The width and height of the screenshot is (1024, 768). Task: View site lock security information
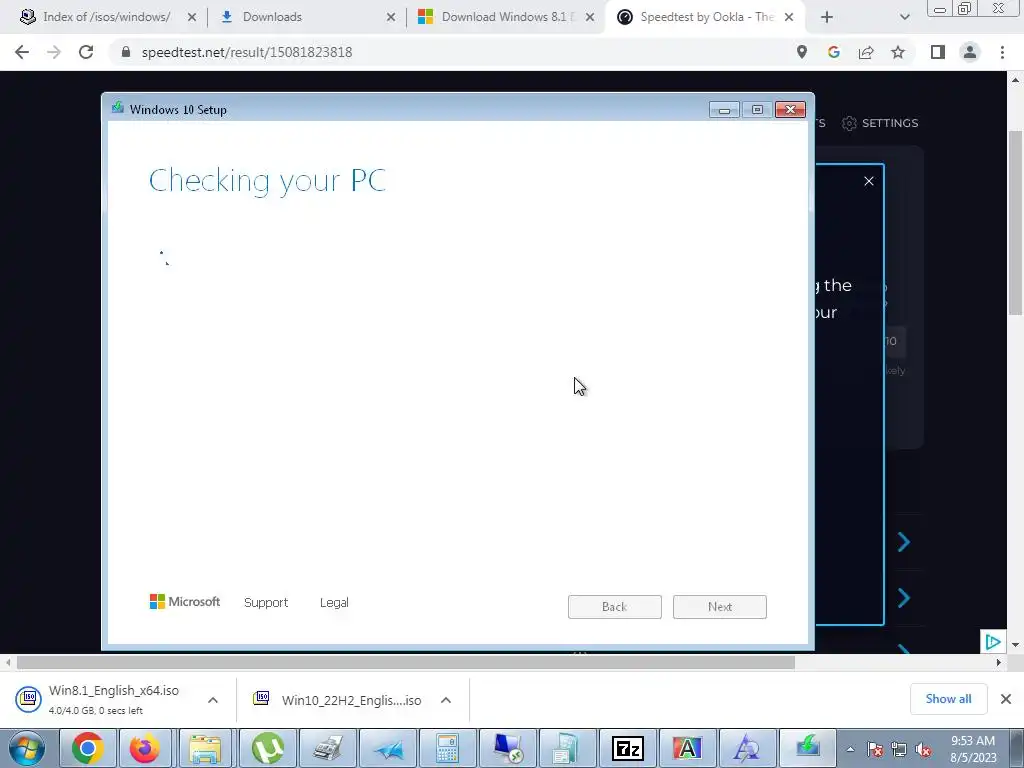point(126,52)
